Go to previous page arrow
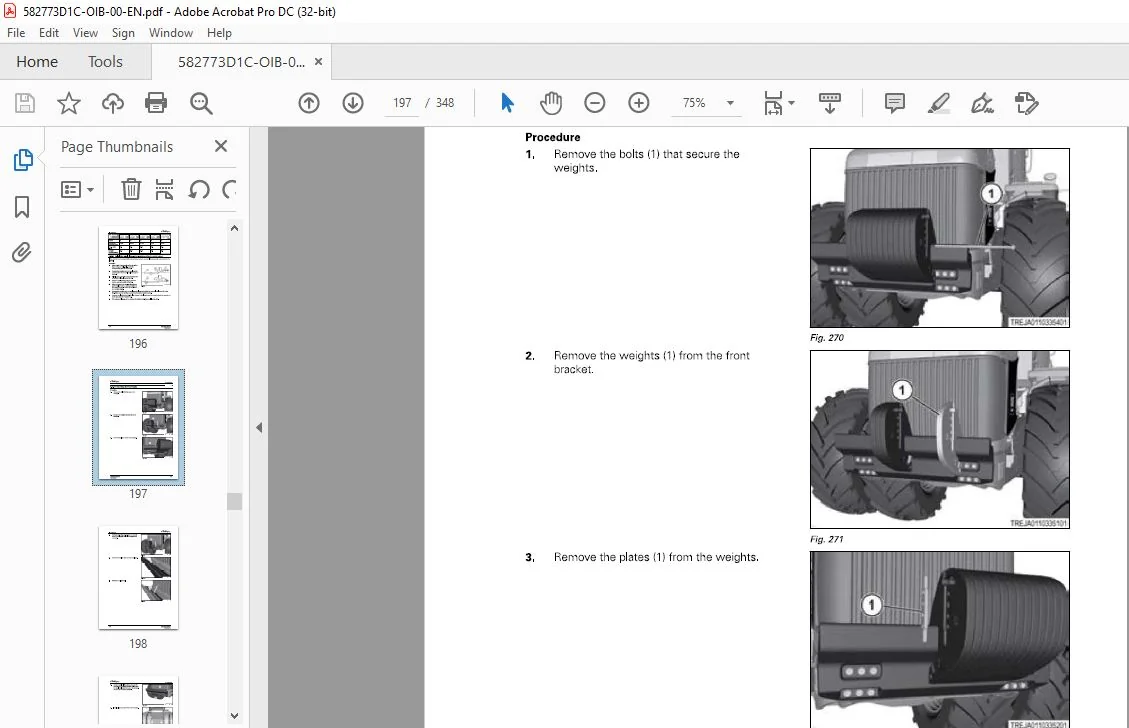 pyautogui.click(x=309, y=103)
